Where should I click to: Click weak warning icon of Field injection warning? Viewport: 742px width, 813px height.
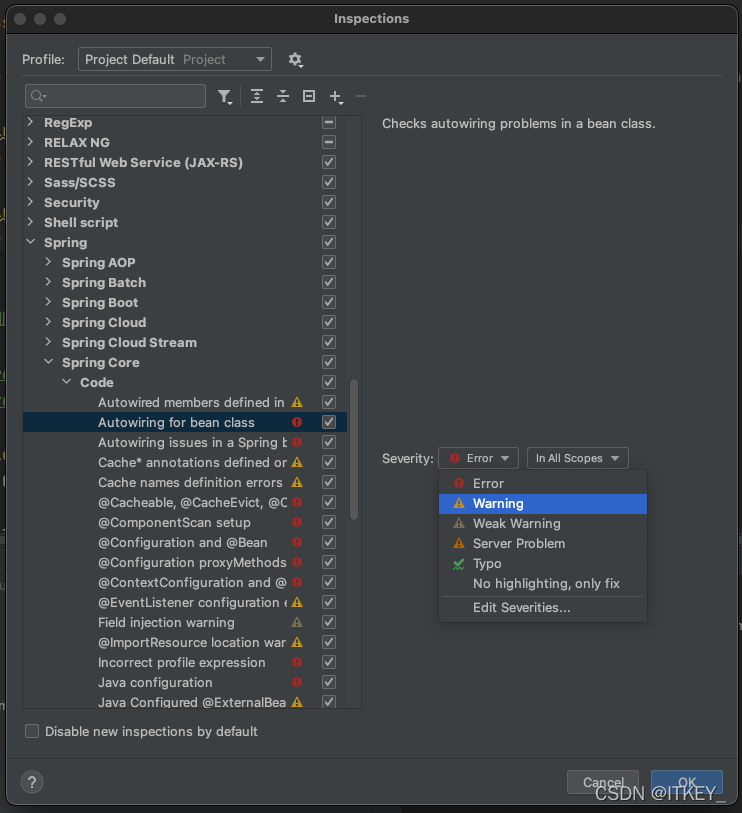[x=297, y=622]
